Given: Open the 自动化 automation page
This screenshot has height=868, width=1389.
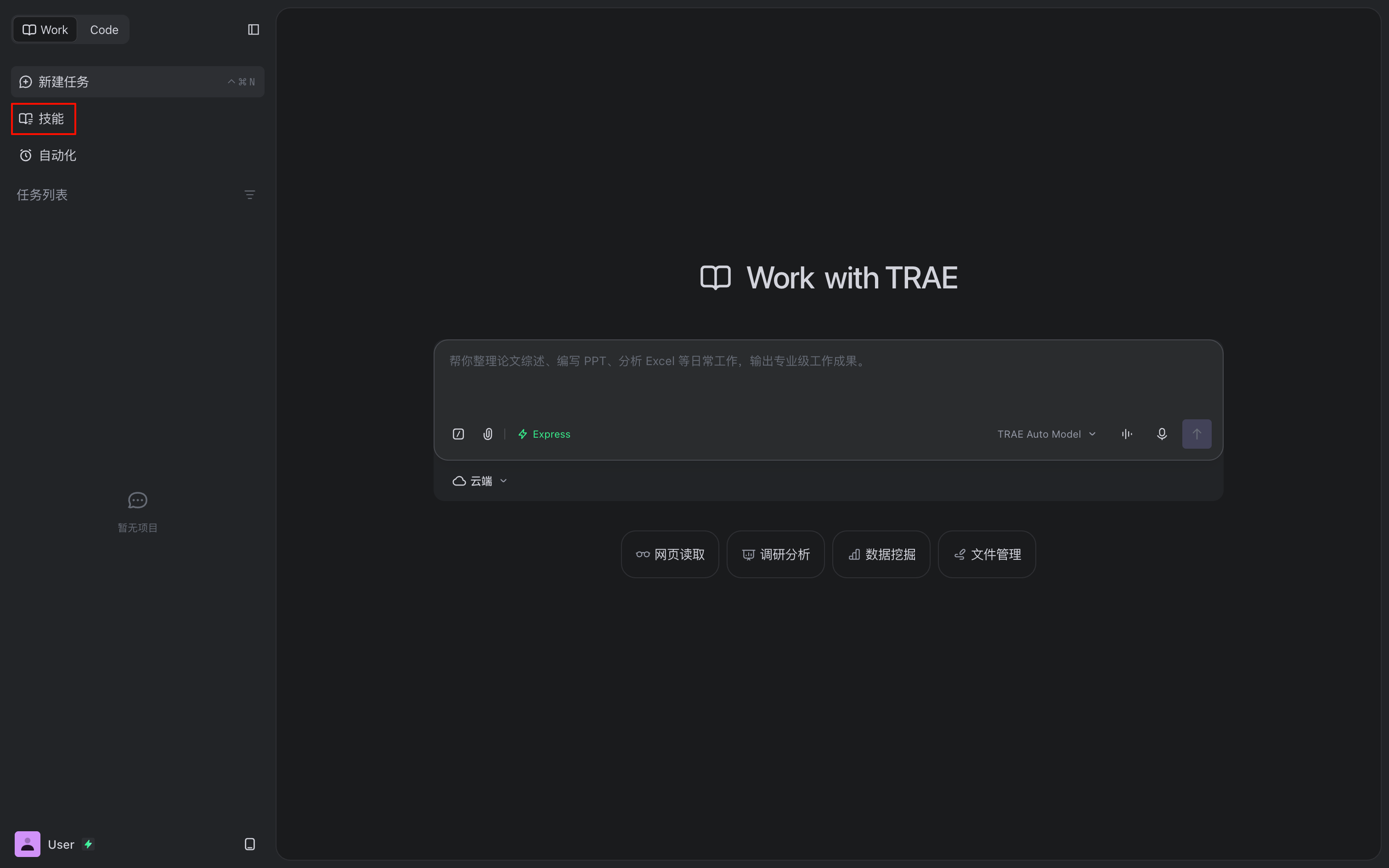Looking at the screenshot, I should coord(48,156).
